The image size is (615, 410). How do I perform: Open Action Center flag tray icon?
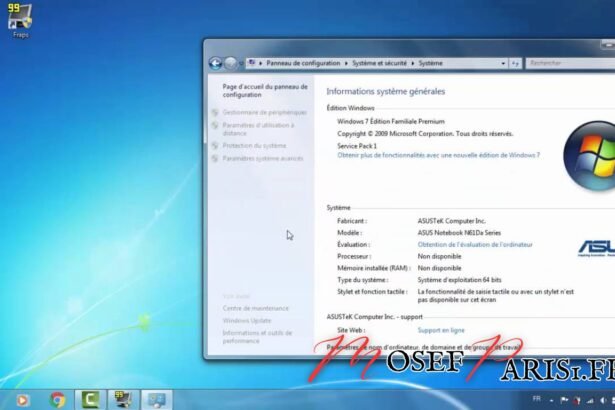tap(564, 400)
